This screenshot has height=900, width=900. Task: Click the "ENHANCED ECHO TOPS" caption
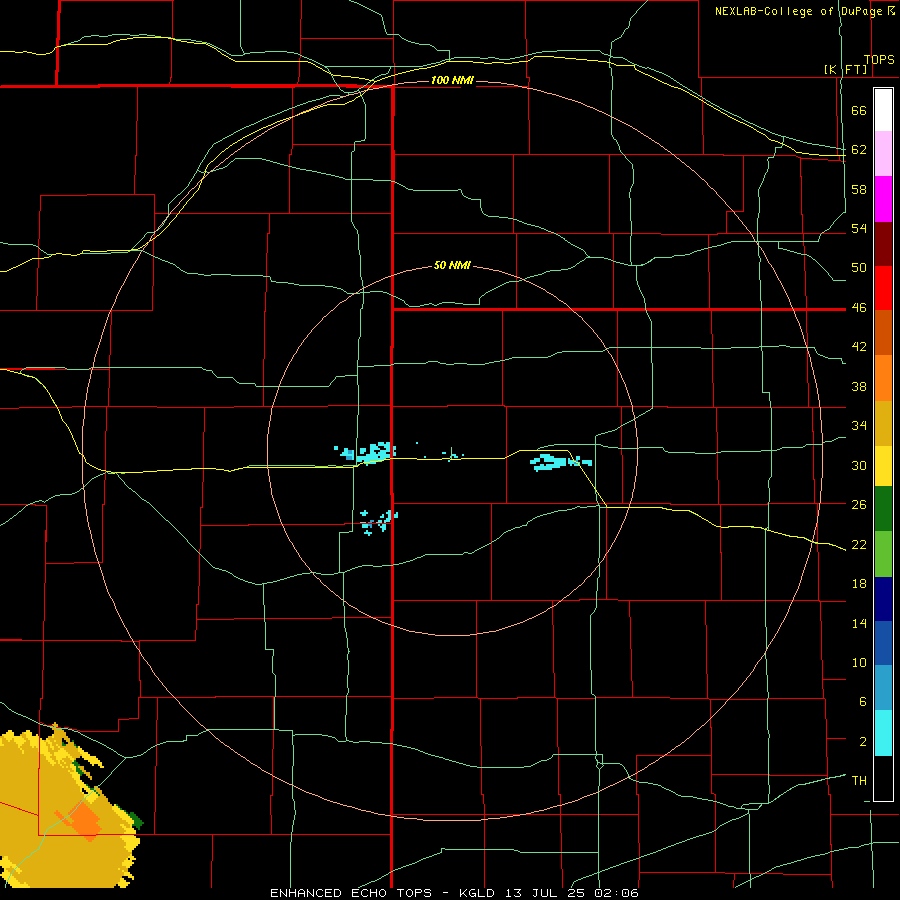[350, 893]
